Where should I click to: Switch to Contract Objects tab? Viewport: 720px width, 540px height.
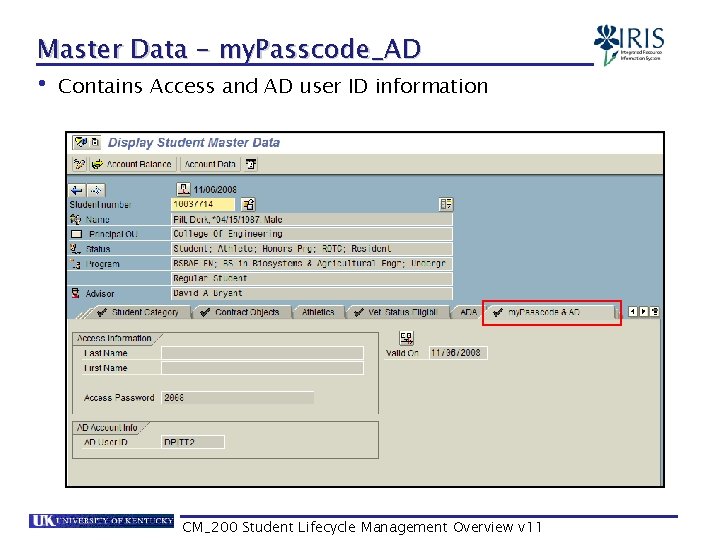pos(242,312)
